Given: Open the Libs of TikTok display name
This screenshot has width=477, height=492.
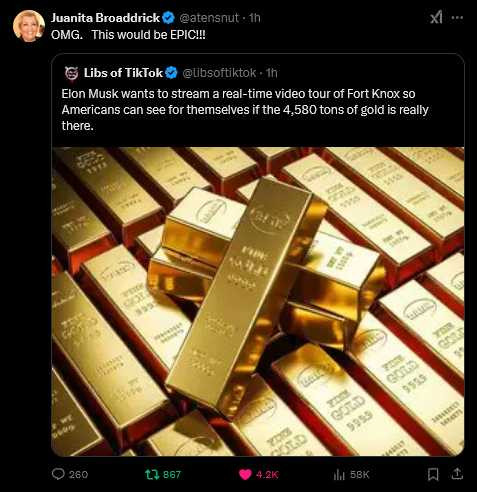Looking at the screenshot, I should (123, 73).
